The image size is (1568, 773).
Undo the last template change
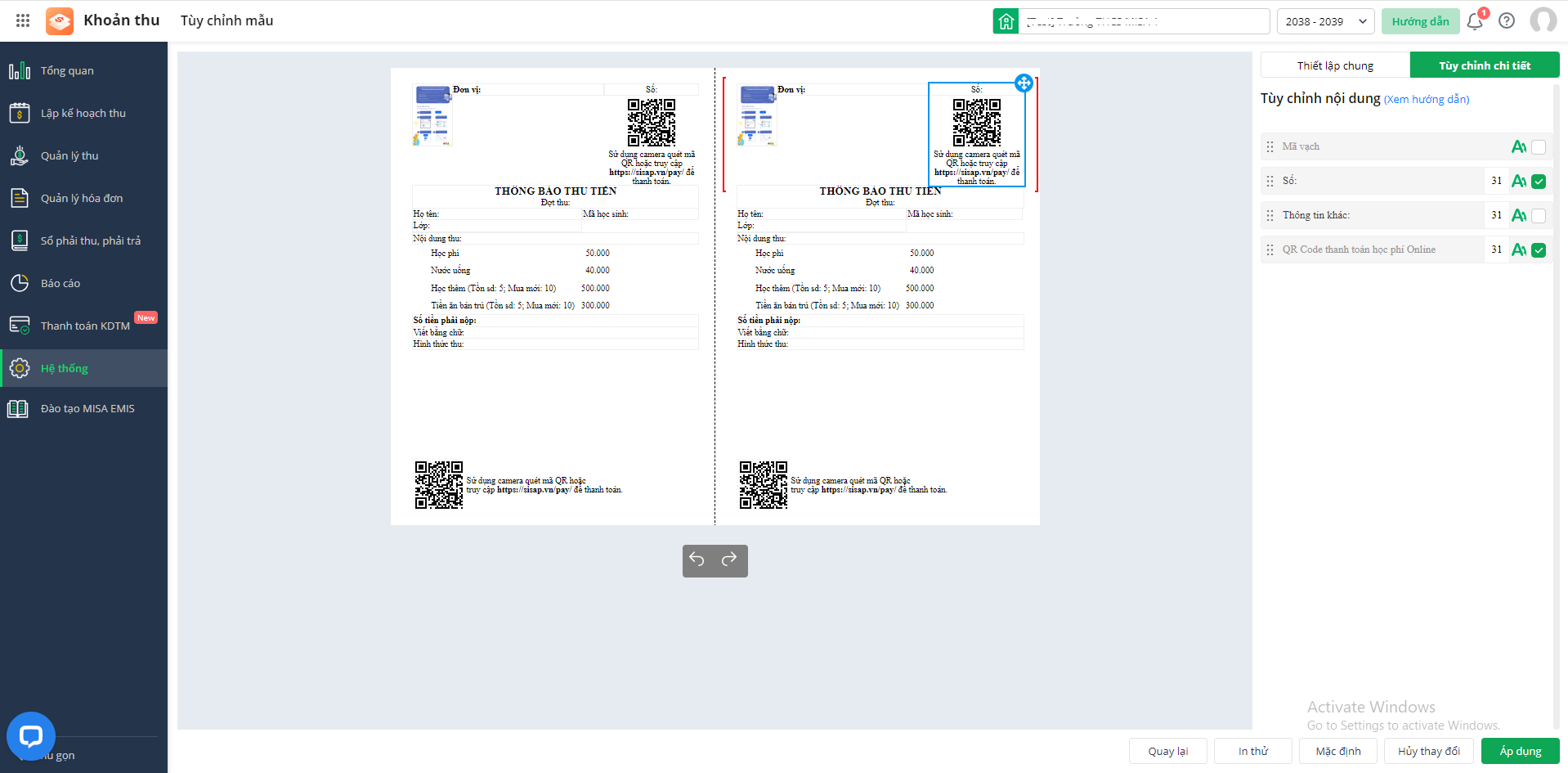[x=697, y=559]
